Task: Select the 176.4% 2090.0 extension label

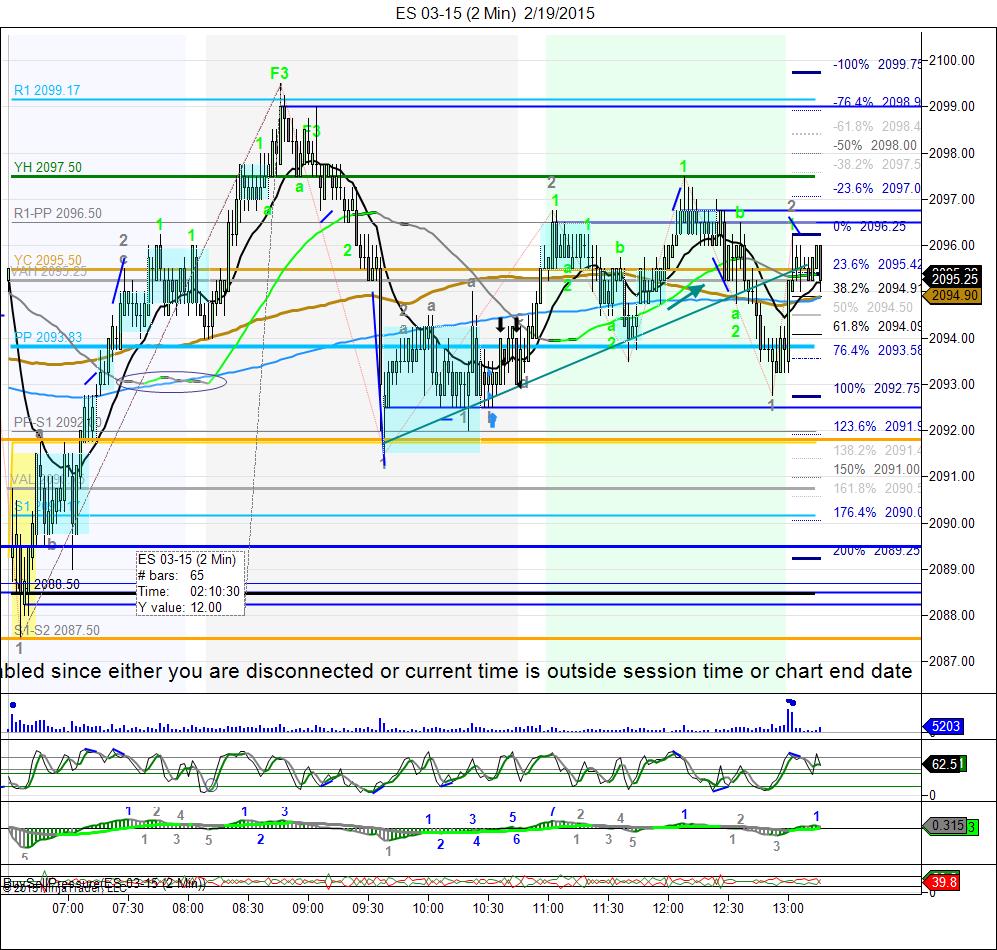Action: click(x=877, y=512)
